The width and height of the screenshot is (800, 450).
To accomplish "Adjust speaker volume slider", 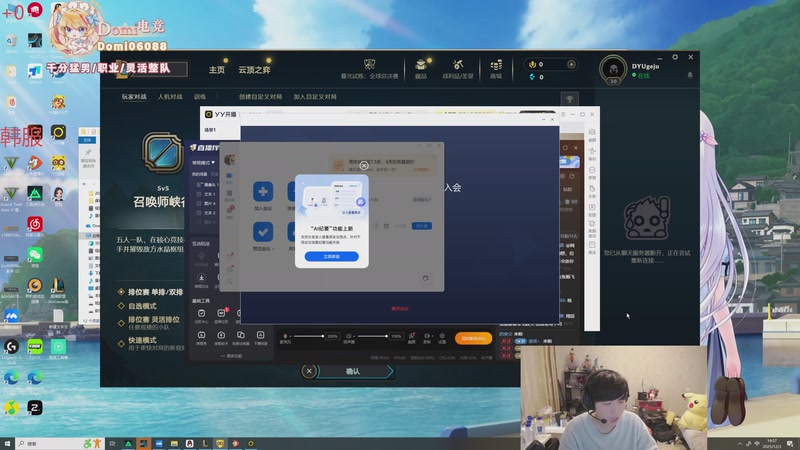I will pyautogui.click(x=372, y=336).
